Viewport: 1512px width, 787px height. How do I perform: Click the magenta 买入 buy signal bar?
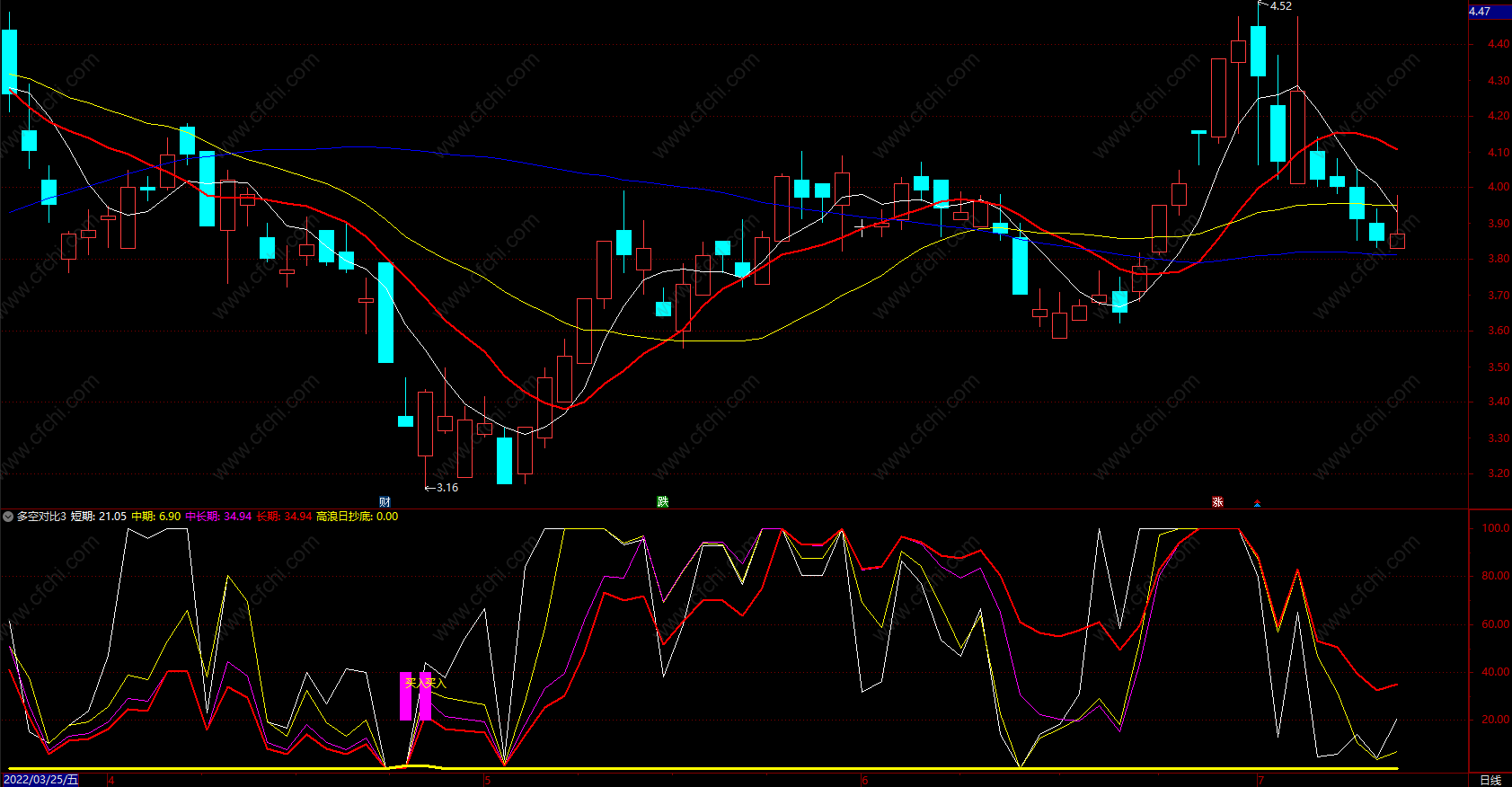pyautogui.click(x=406, y=696)
